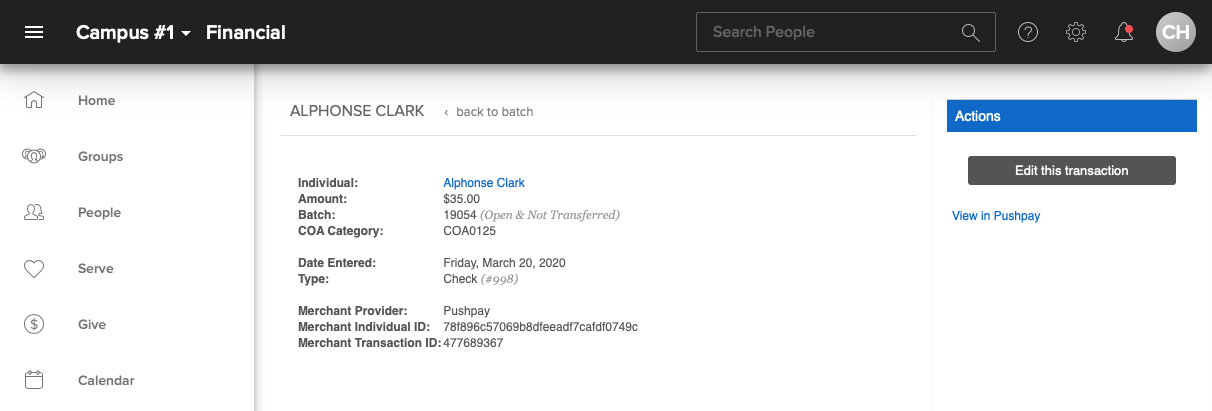This screenshot has height=411, width=1212.
Task: Open the Give dollar-sign icon
Action: coord(34,324)
